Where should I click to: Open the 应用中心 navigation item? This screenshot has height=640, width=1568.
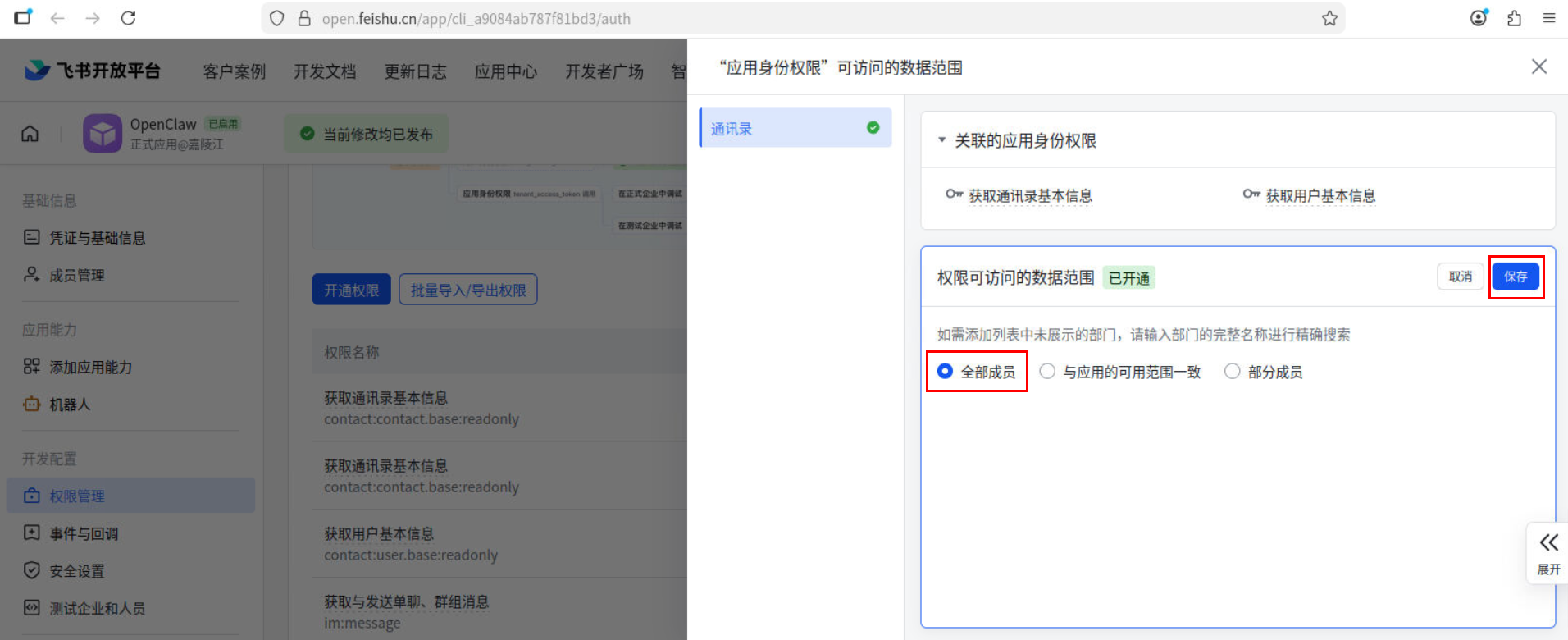pos(506,71)
